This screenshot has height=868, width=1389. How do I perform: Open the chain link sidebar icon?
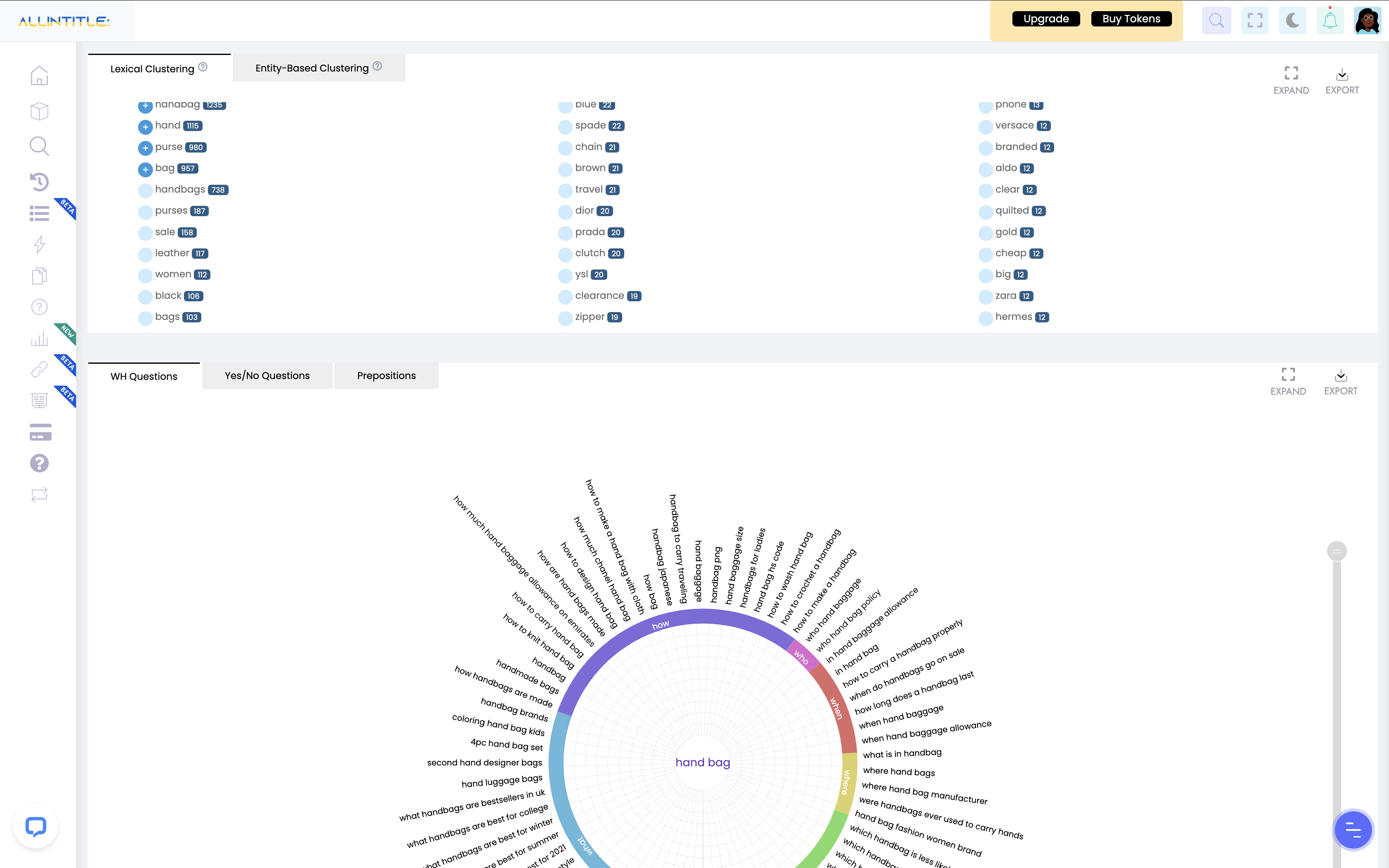(x=39, y=369)
